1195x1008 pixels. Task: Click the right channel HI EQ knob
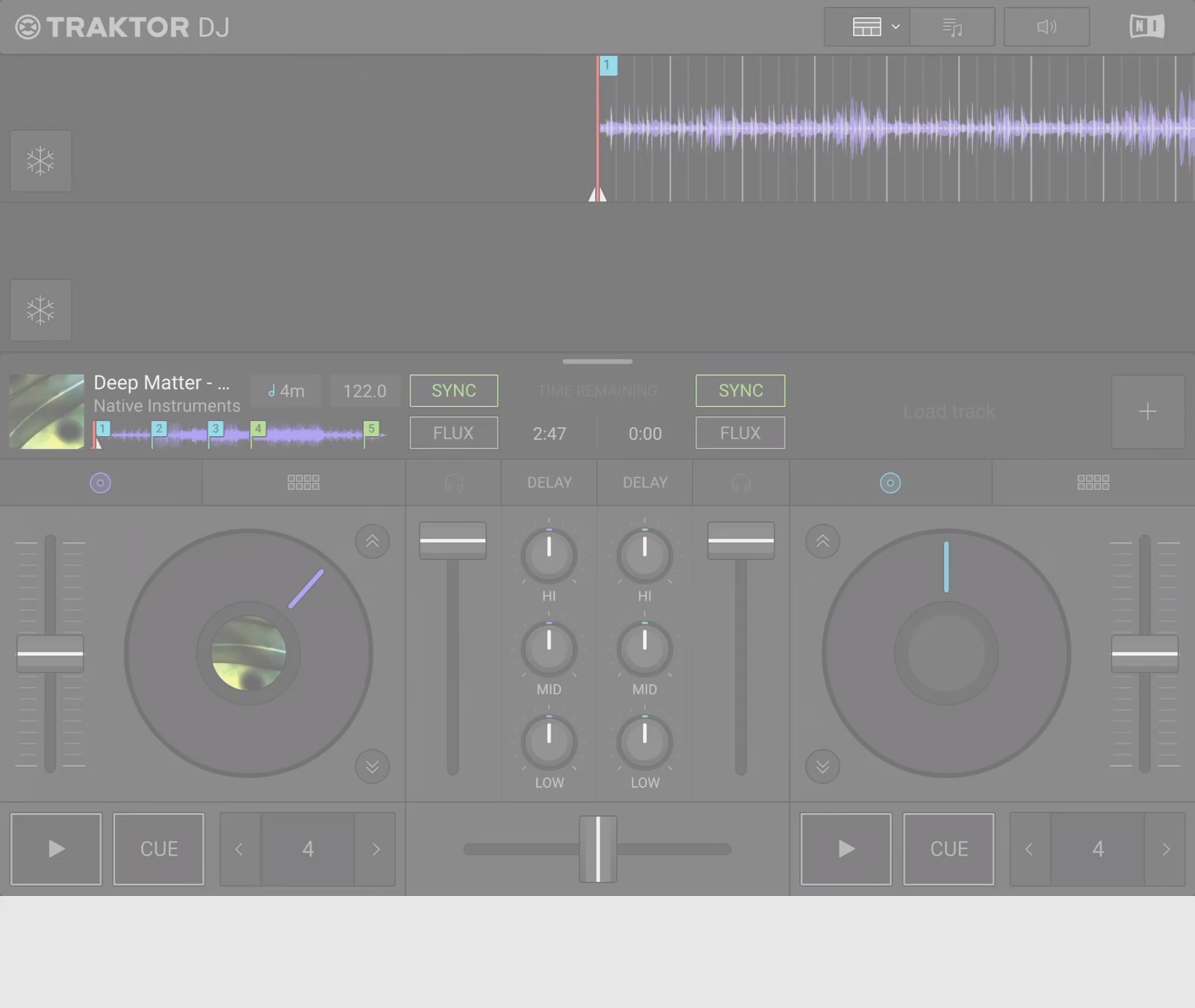(x=645, y=556)
